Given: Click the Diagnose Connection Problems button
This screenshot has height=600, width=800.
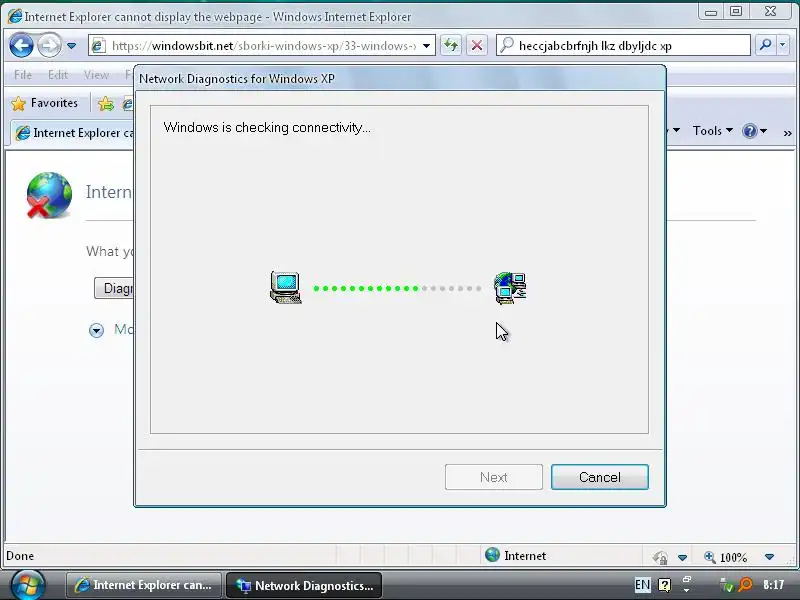Looking at the screenshot, I should 114,288.
